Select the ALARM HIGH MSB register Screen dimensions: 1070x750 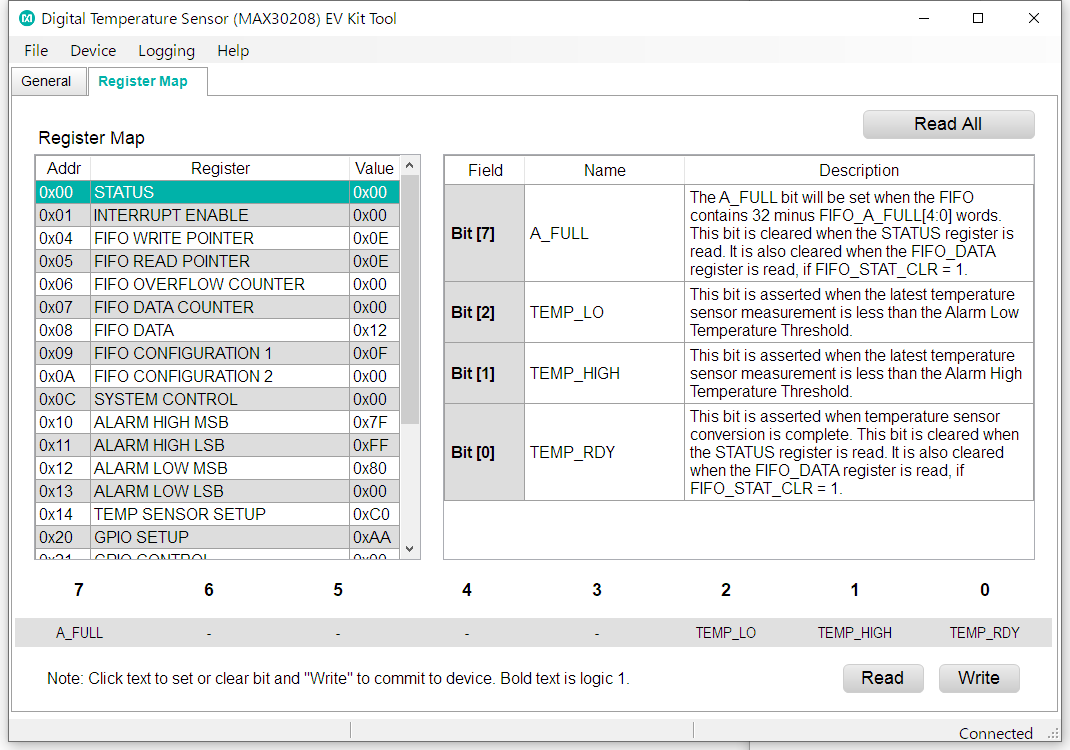coord(217,422)
